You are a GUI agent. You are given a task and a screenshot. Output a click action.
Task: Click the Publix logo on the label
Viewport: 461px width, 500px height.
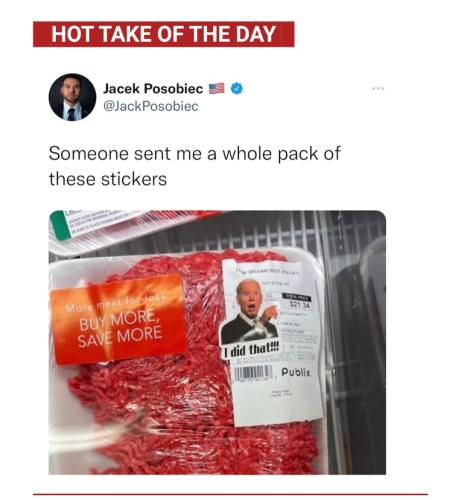pyautogui.click(x=296, y=372)
